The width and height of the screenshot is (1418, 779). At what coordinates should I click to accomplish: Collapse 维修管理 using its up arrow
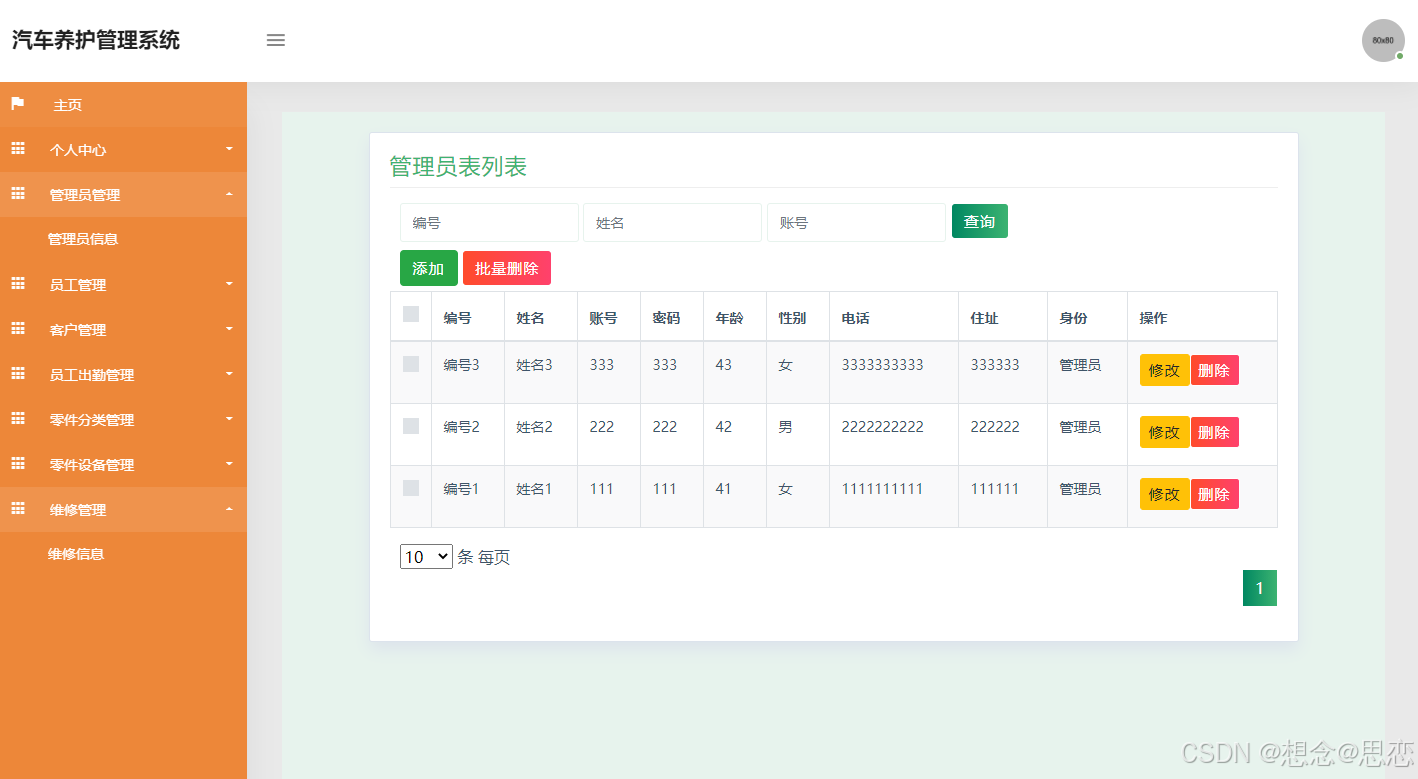tap(229, 509)
